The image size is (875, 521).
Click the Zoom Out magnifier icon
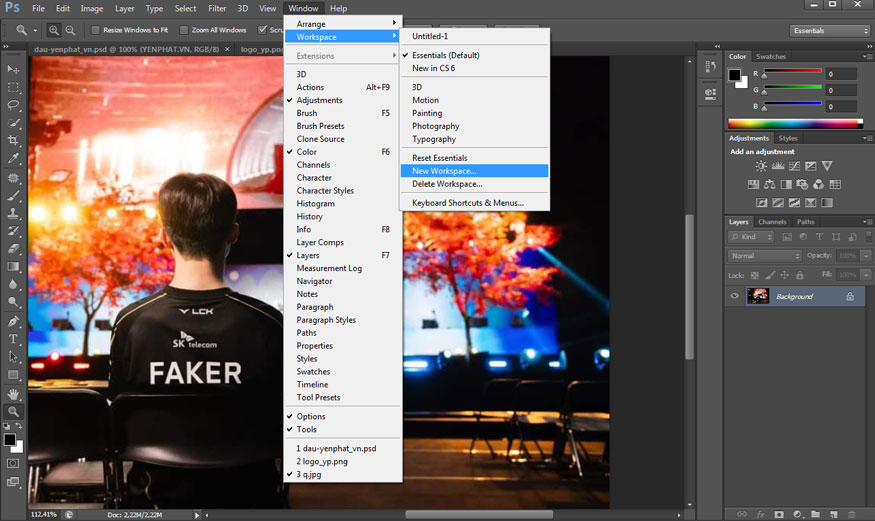pos(69,30)
